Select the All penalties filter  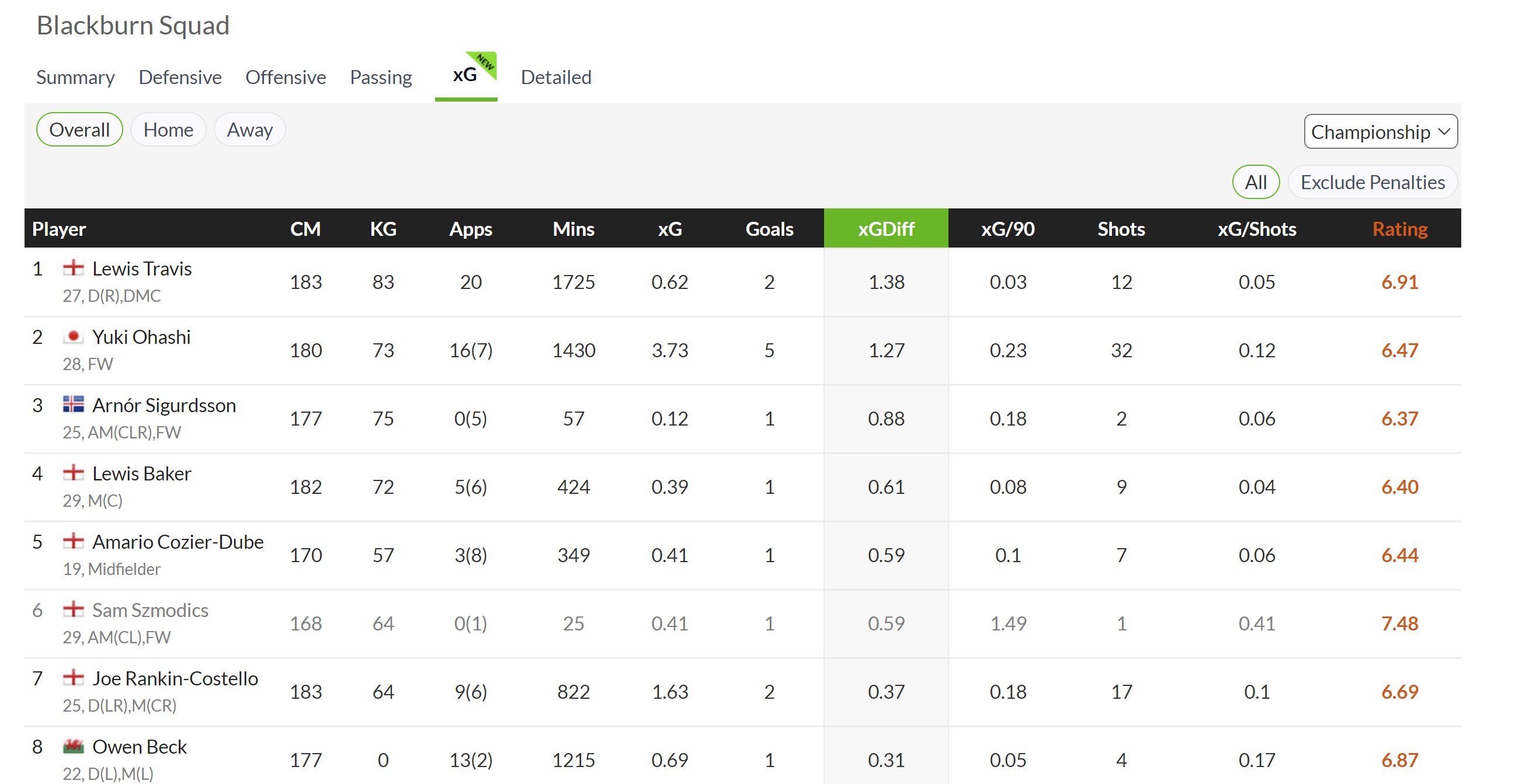pyautogui.click(x=1256, y=182)
